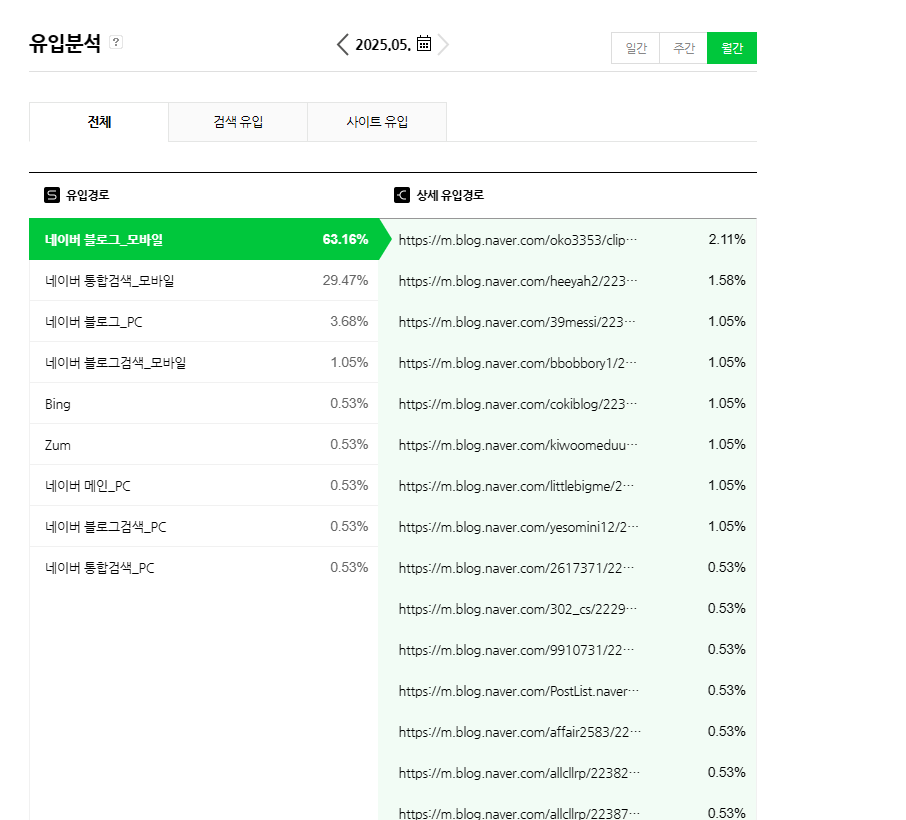Viewport: 906px width, 820px height.
Task: Switch to 일간 daily view
Action: (636, 48)
